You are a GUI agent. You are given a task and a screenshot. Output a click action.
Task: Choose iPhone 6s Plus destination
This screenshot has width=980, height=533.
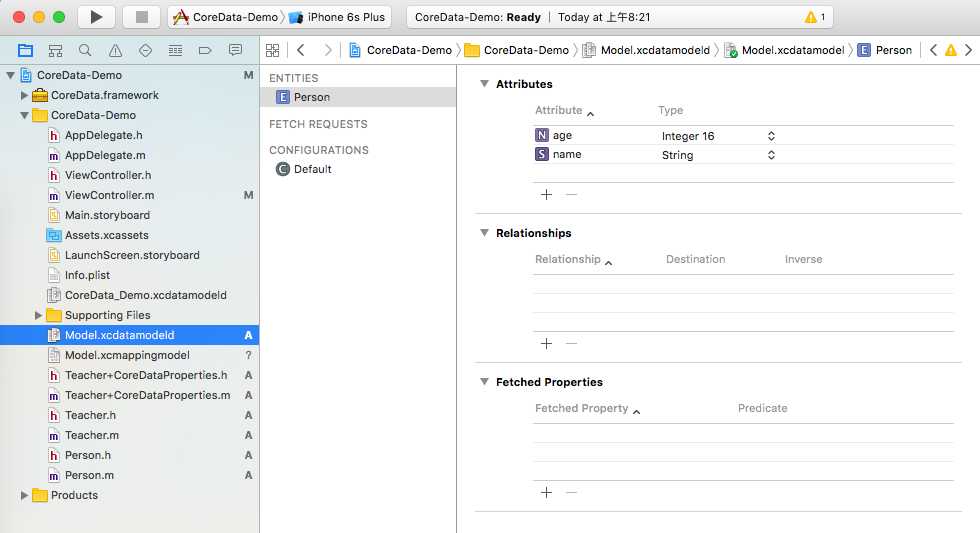(338, 17)
